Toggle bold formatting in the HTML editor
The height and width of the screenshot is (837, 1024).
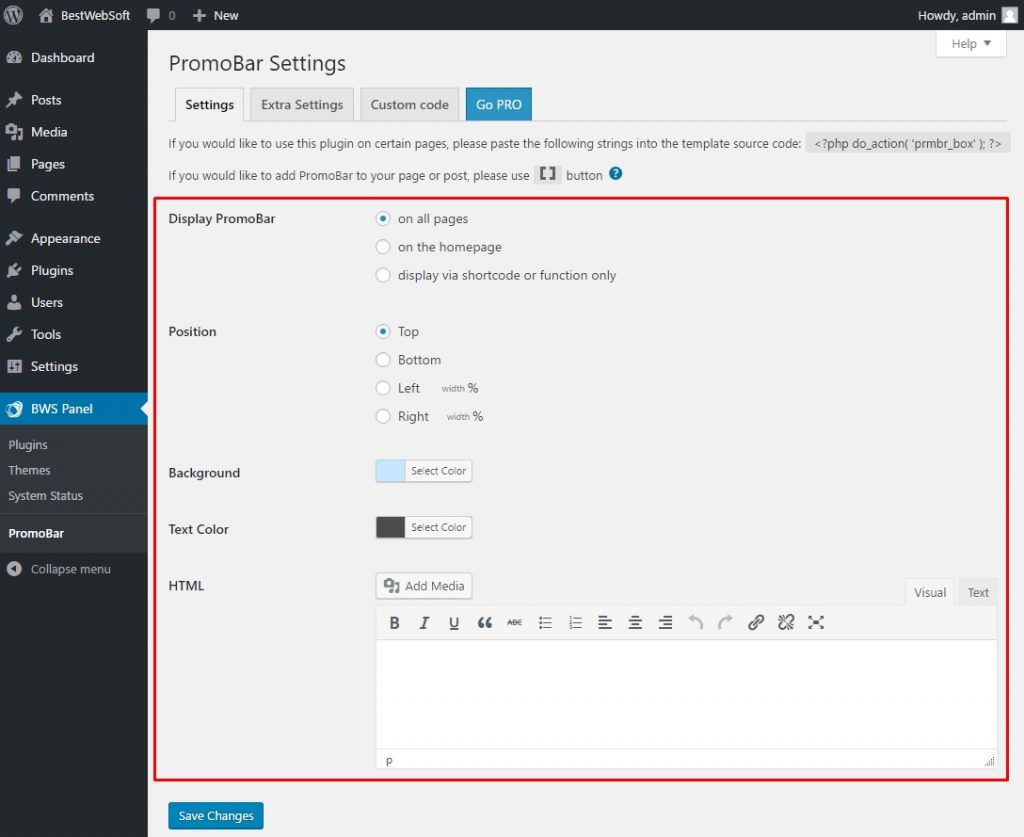pyautogui.click(x=393, y=622)
